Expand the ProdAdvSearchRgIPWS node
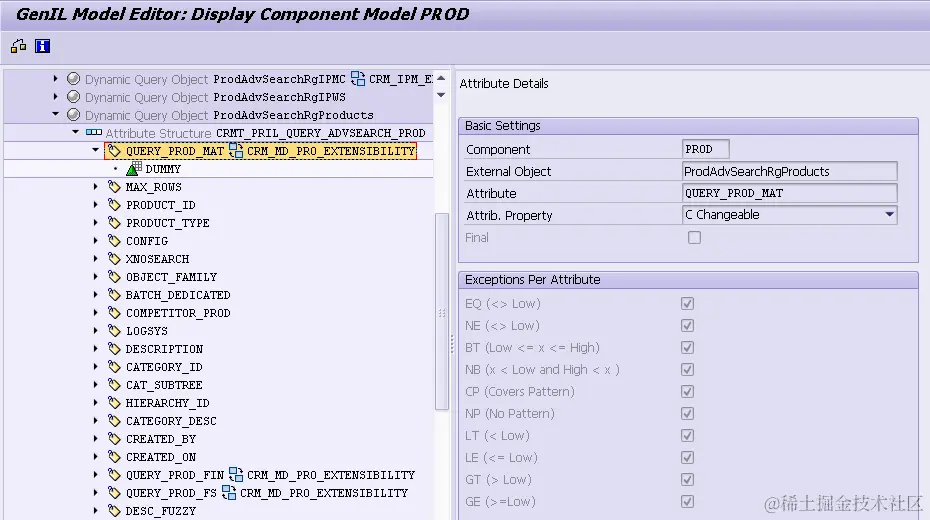The image size is (930, 520). click(x=56, y=96)
